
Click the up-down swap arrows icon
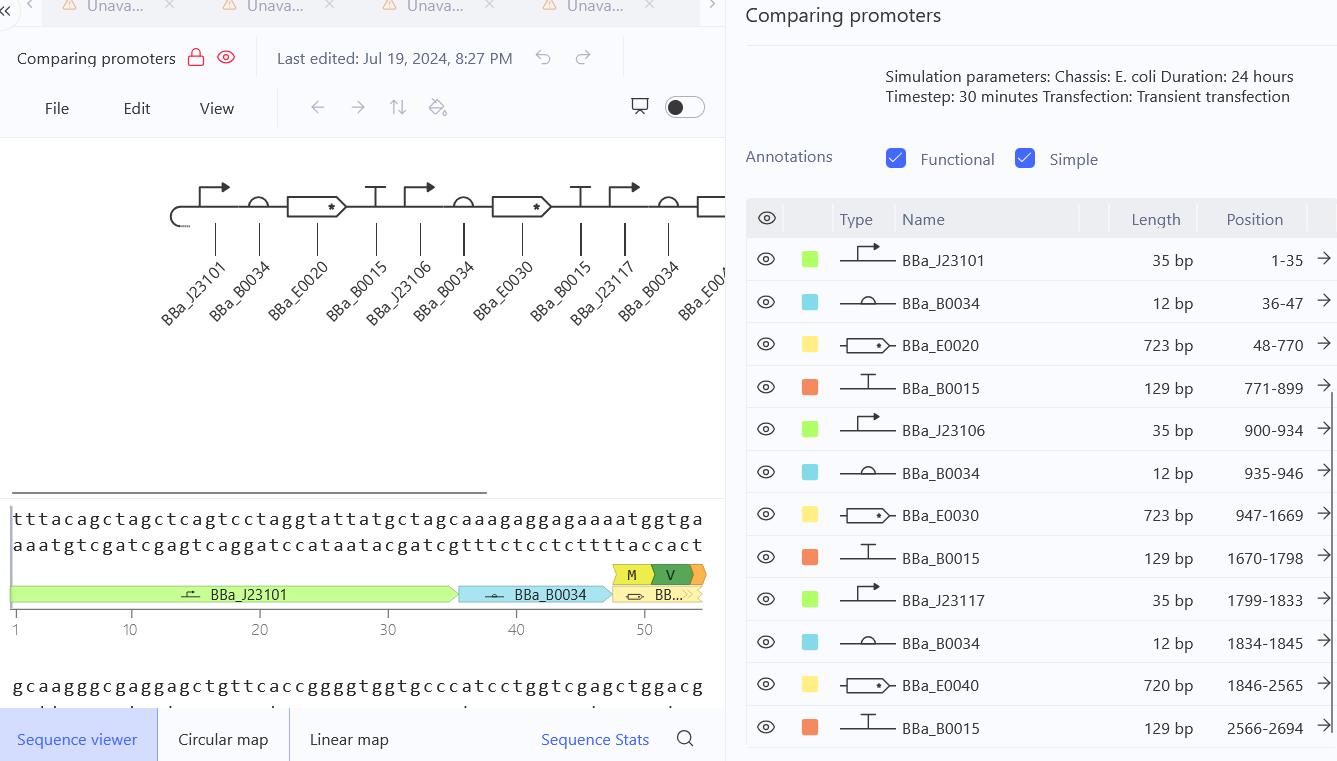point(398,107)
